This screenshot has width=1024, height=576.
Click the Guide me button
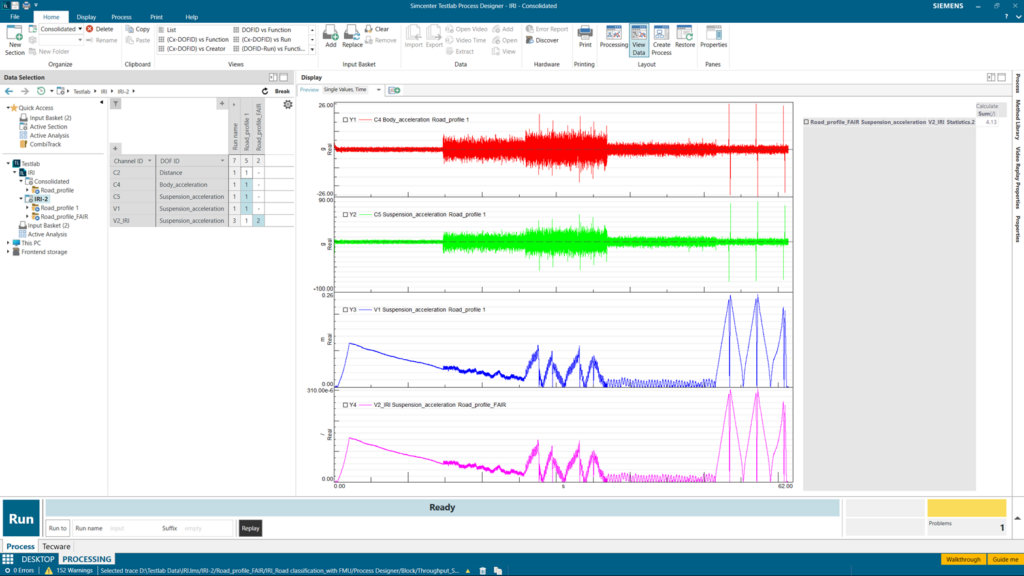1004,560
